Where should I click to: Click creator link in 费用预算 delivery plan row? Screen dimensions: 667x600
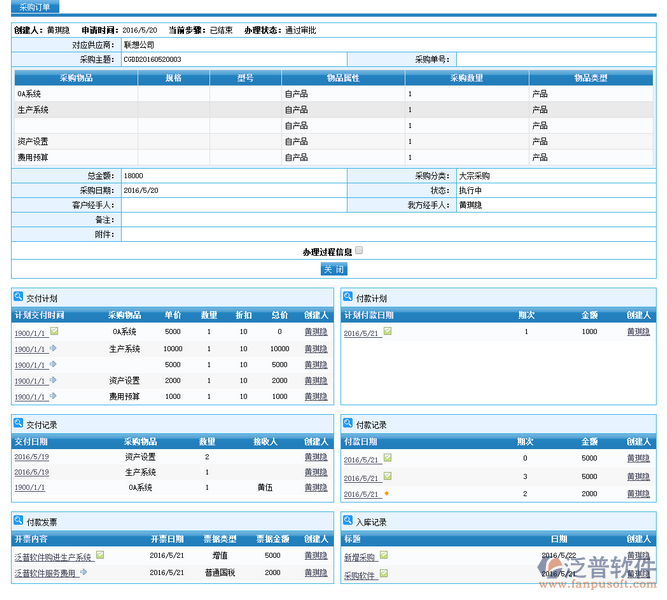(316, 396)
